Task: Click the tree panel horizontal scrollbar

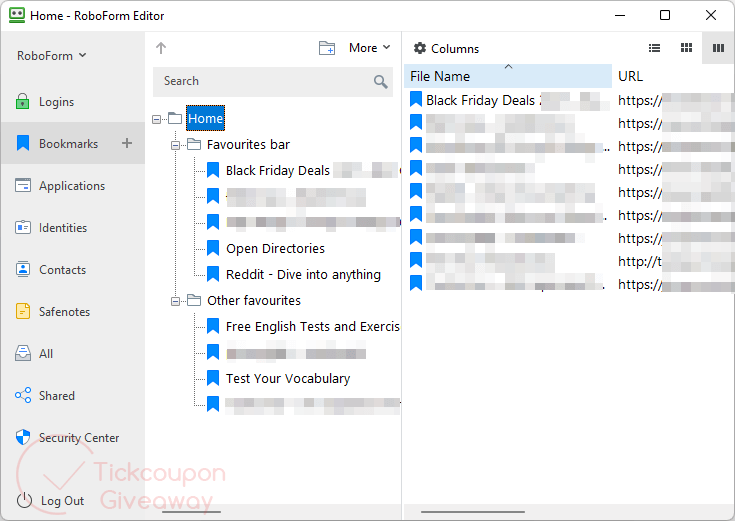Action: 191,512
